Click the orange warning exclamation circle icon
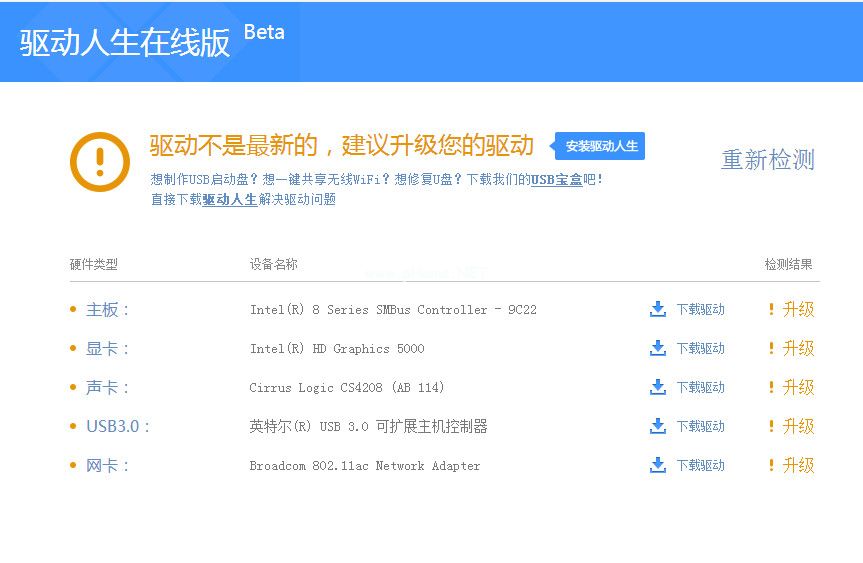The height and width of the screenshot is (563, 863). tap(100, 161)
